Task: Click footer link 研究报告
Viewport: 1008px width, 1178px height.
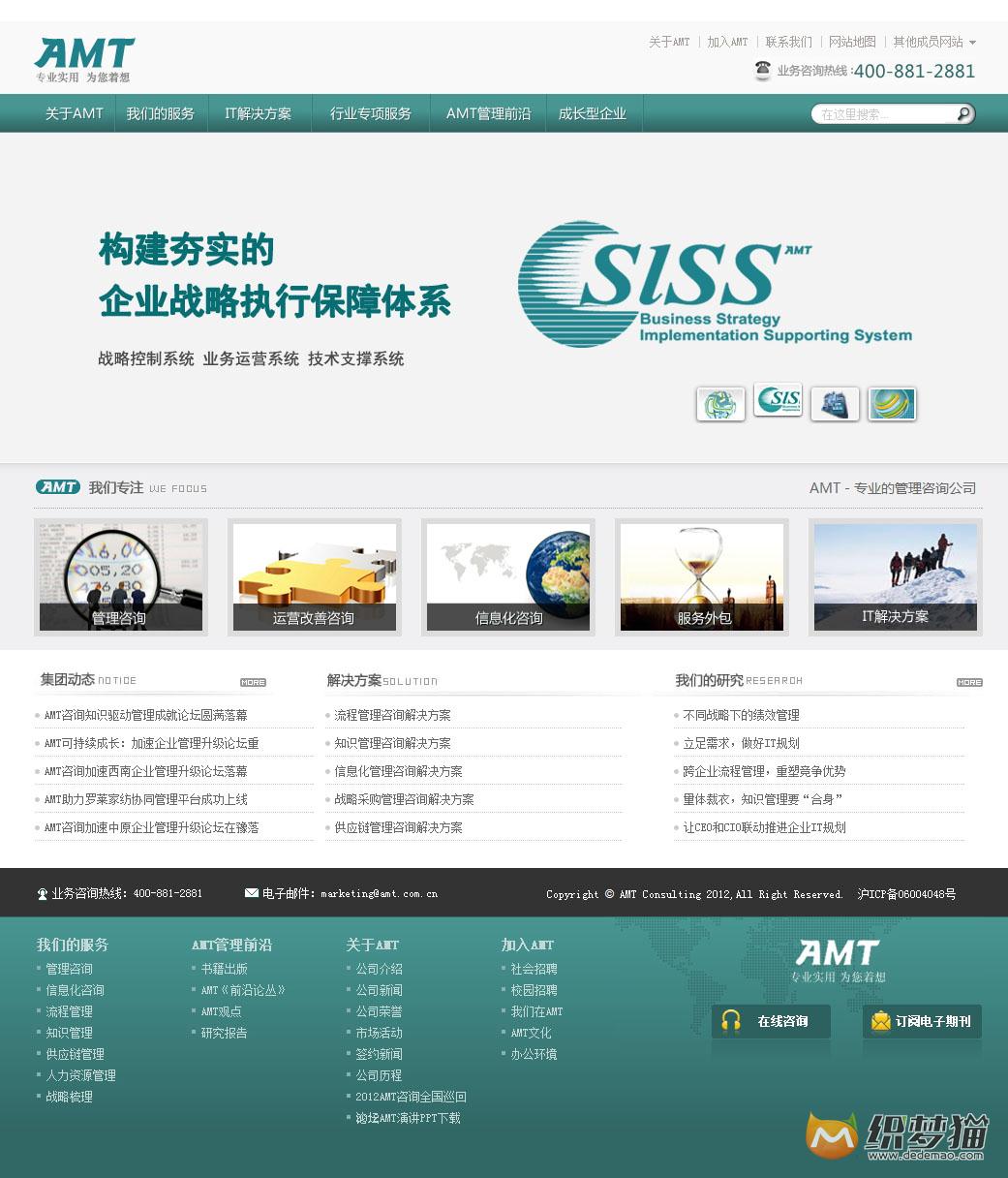Action: (225, 1033)
